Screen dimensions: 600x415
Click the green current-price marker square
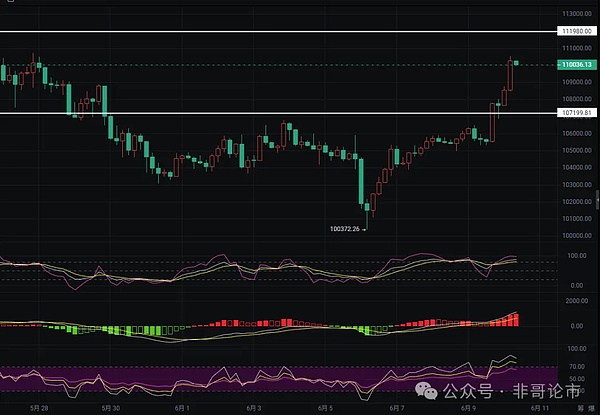point(516,63)
